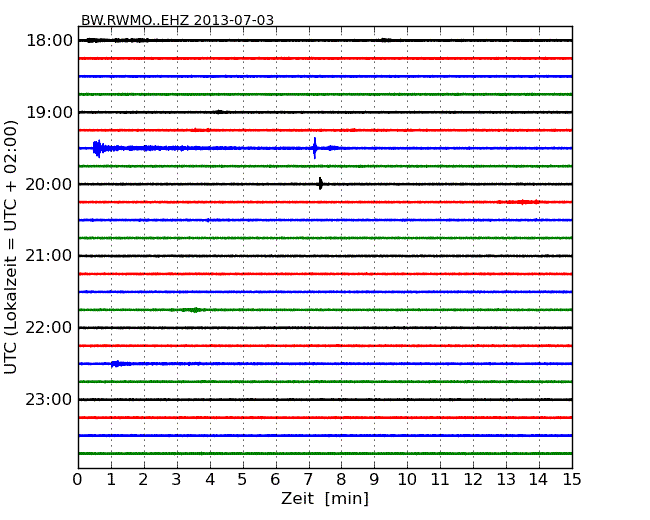Click the plot title BW.RWMO..EHZ 2013-07-03
Screen dimensions: 650x520
coord(177,20)
